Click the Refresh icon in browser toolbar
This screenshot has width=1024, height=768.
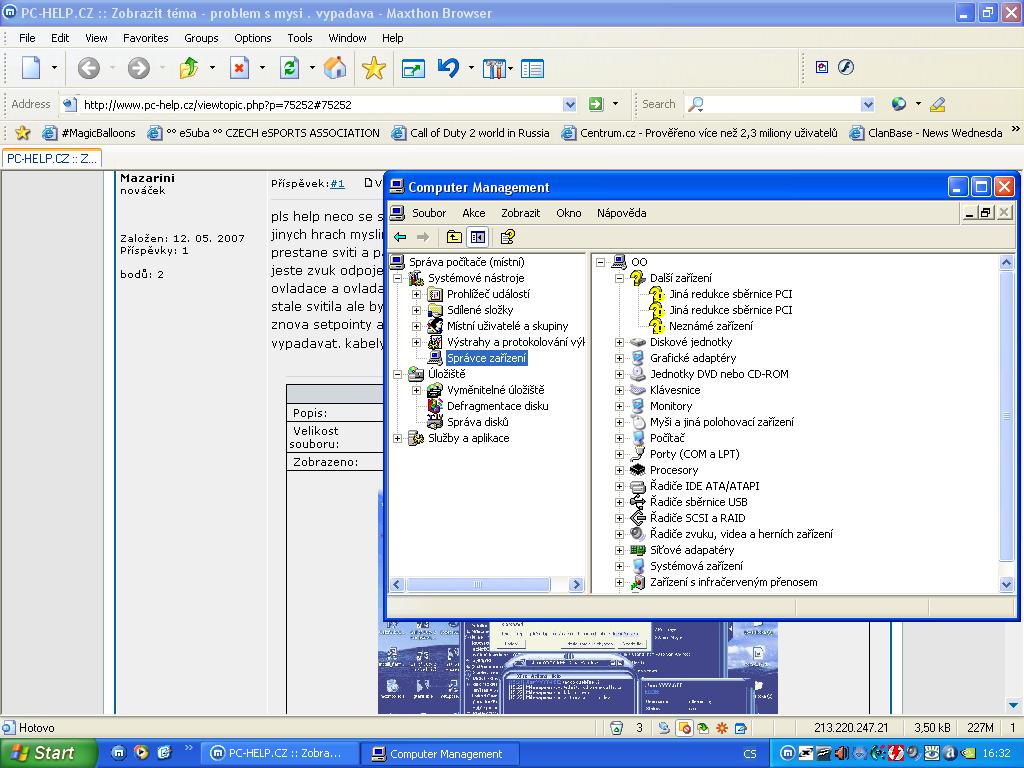tap(289, 68)
